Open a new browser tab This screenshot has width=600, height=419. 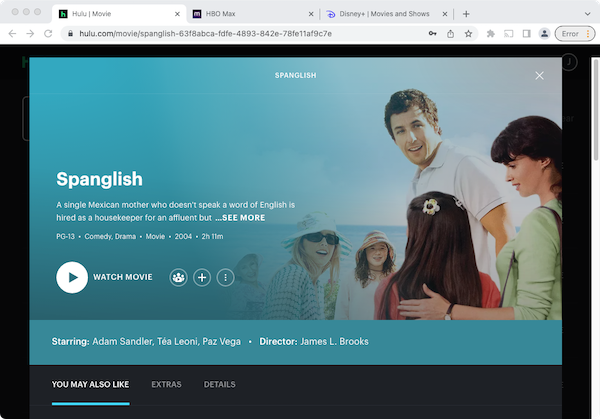click(466, 14)
